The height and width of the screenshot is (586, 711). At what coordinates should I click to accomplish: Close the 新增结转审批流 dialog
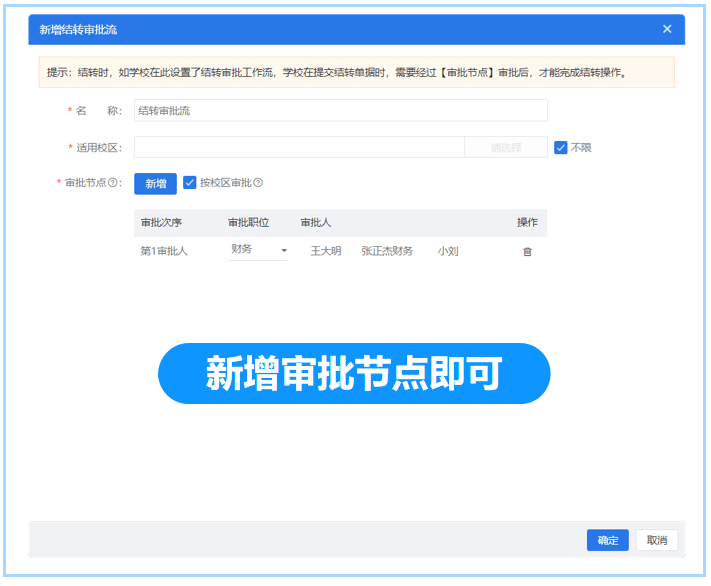667,29
